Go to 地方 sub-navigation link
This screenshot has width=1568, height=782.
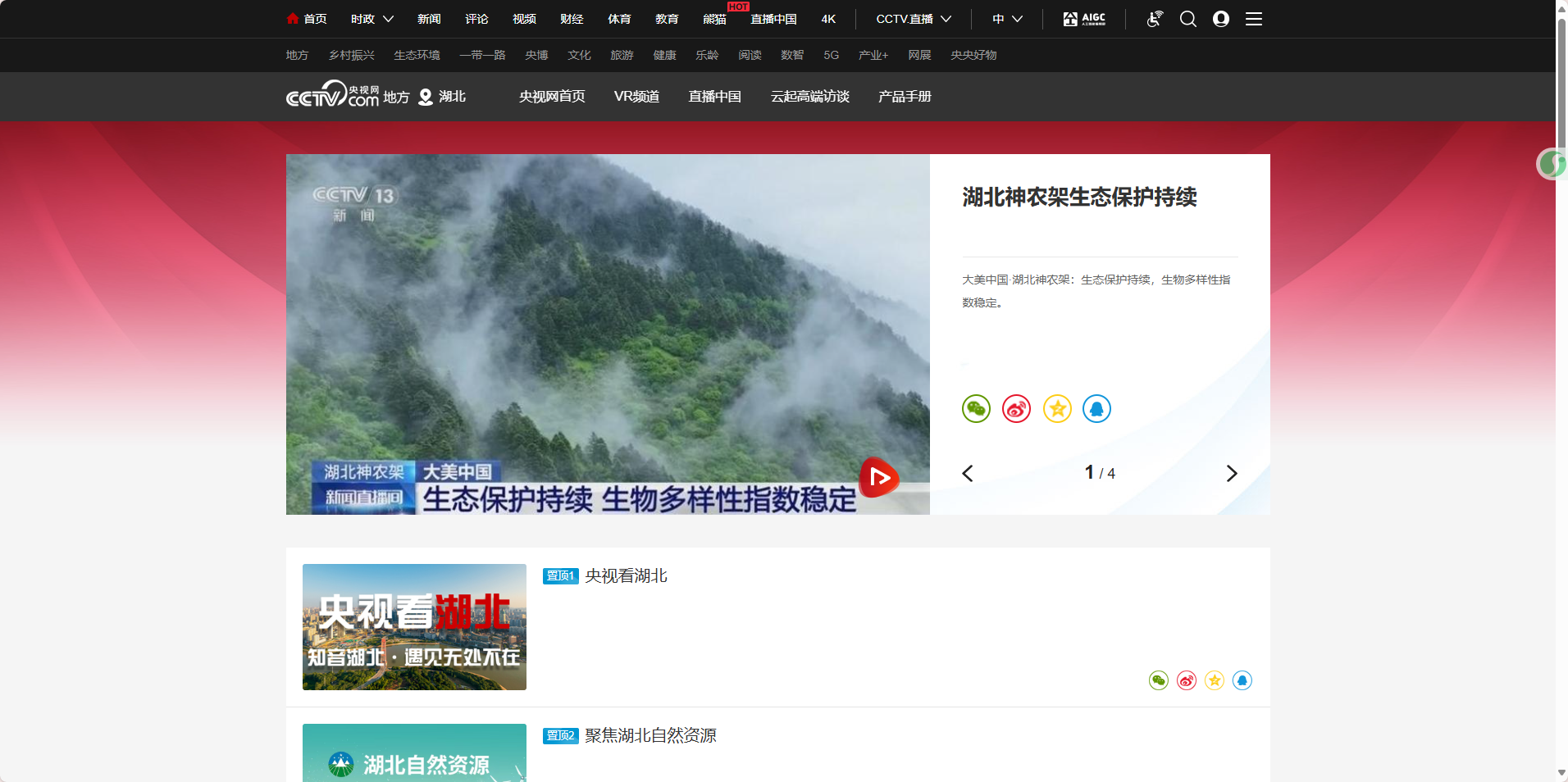click(297, 55)
